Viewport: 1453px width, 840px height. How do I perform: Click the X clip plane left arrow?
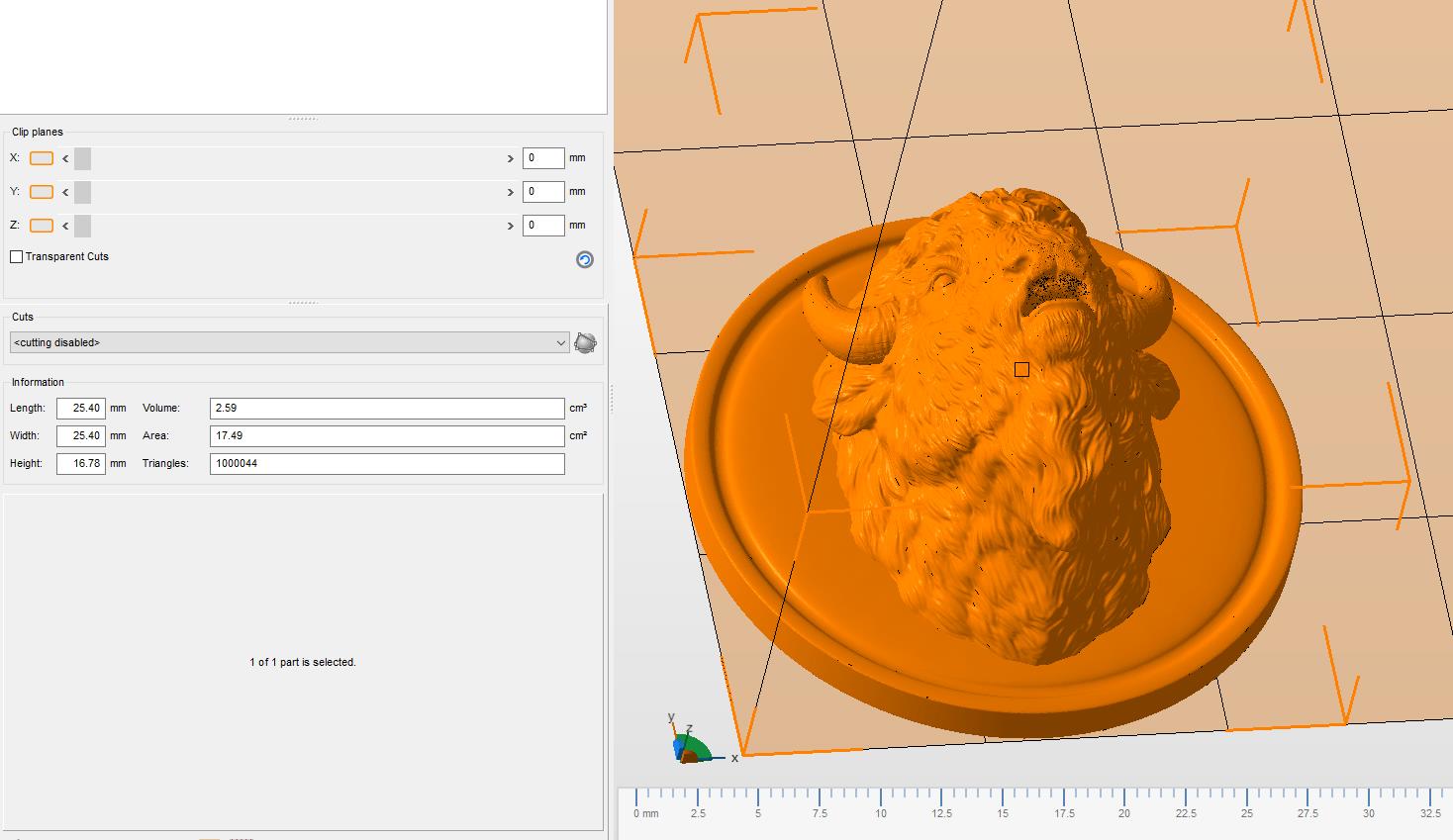pos(65,158)
